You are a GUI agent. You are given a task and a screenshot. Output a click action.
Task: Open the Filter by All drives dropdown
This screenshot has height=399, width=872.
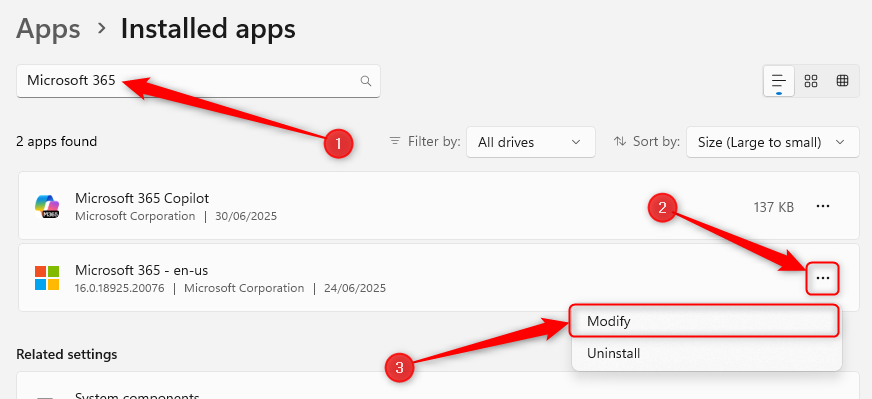click(x=531, y=142)
